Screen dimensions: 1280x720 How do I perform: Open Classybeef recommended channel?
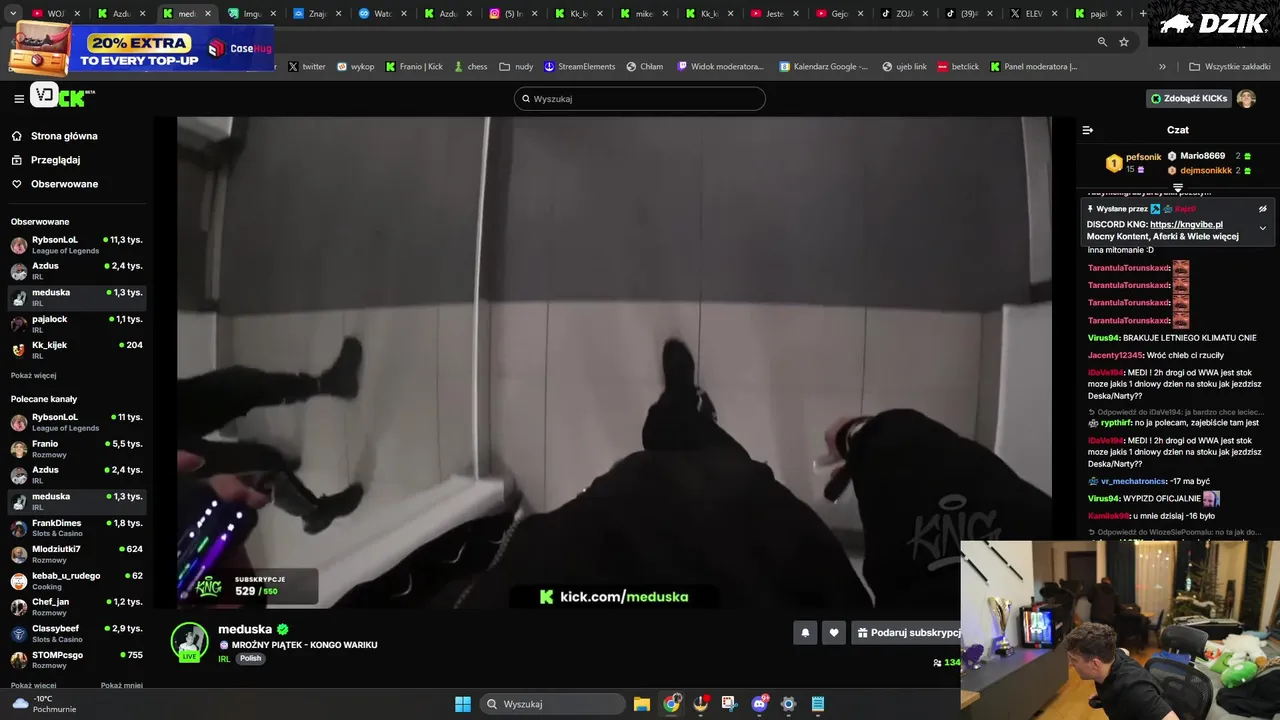77,634
